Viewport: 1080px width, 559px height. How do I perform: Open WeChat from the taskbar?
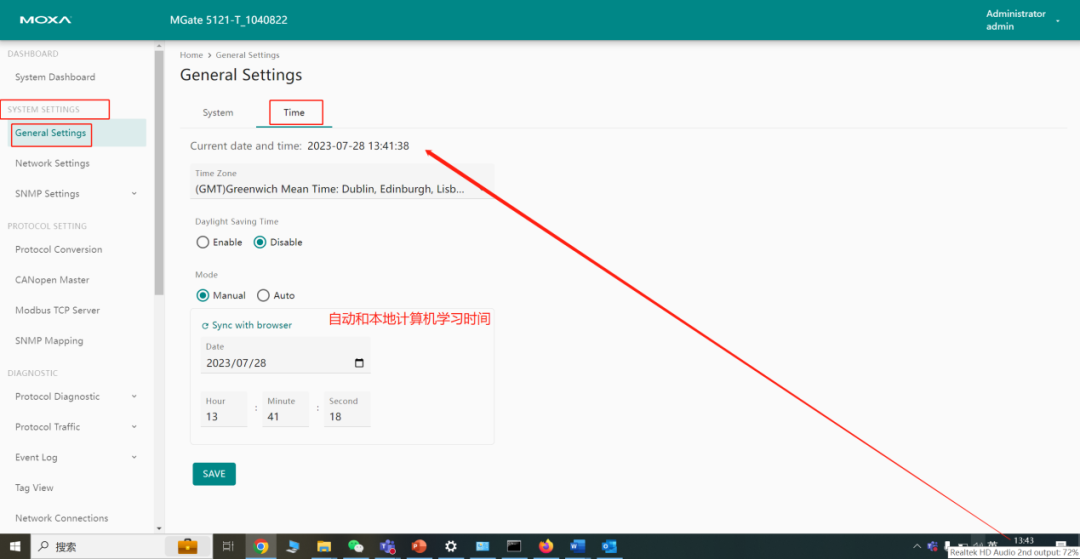pos(355,547)
